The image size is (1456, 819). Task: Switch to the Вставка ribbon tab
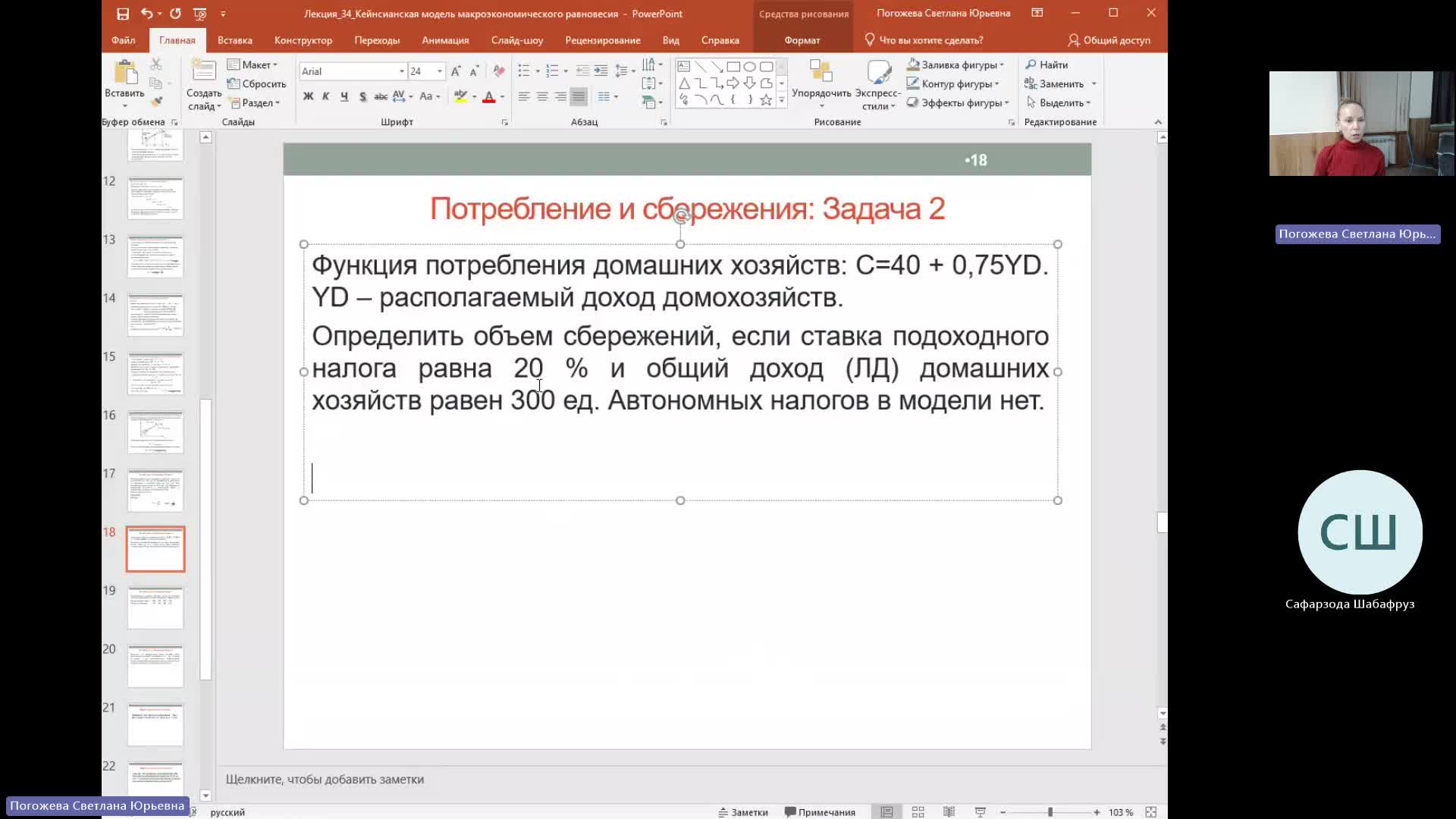coord(234,40)
